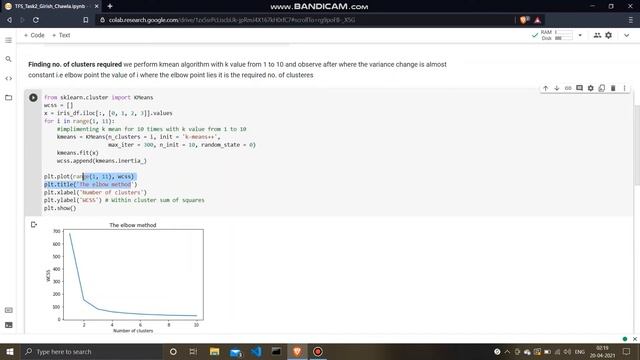The width and height of the screenshot is (640, 360).
Task: Close the bottom status indicator bar
Action: click(x=635, y=339)
